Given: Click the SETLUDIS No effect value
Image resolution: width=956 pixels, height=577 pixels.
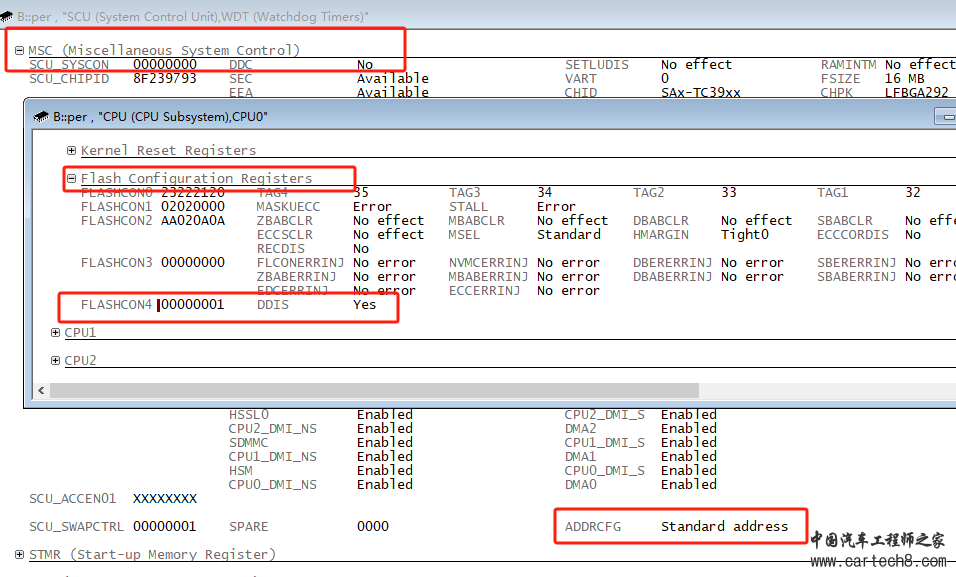Looking at the screenshot, I should pos(696,64).
